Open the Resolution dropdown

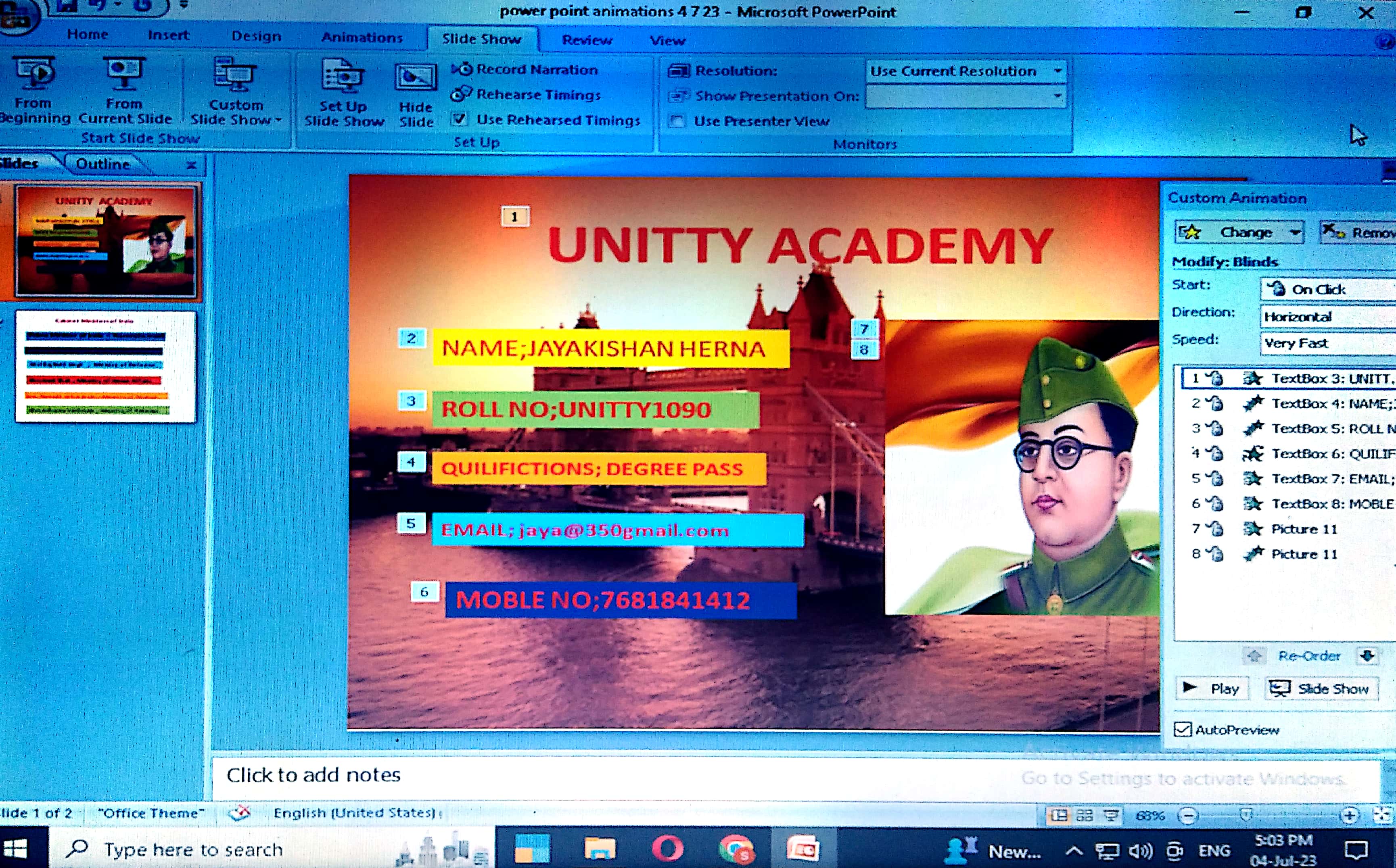click(1057, 71)
